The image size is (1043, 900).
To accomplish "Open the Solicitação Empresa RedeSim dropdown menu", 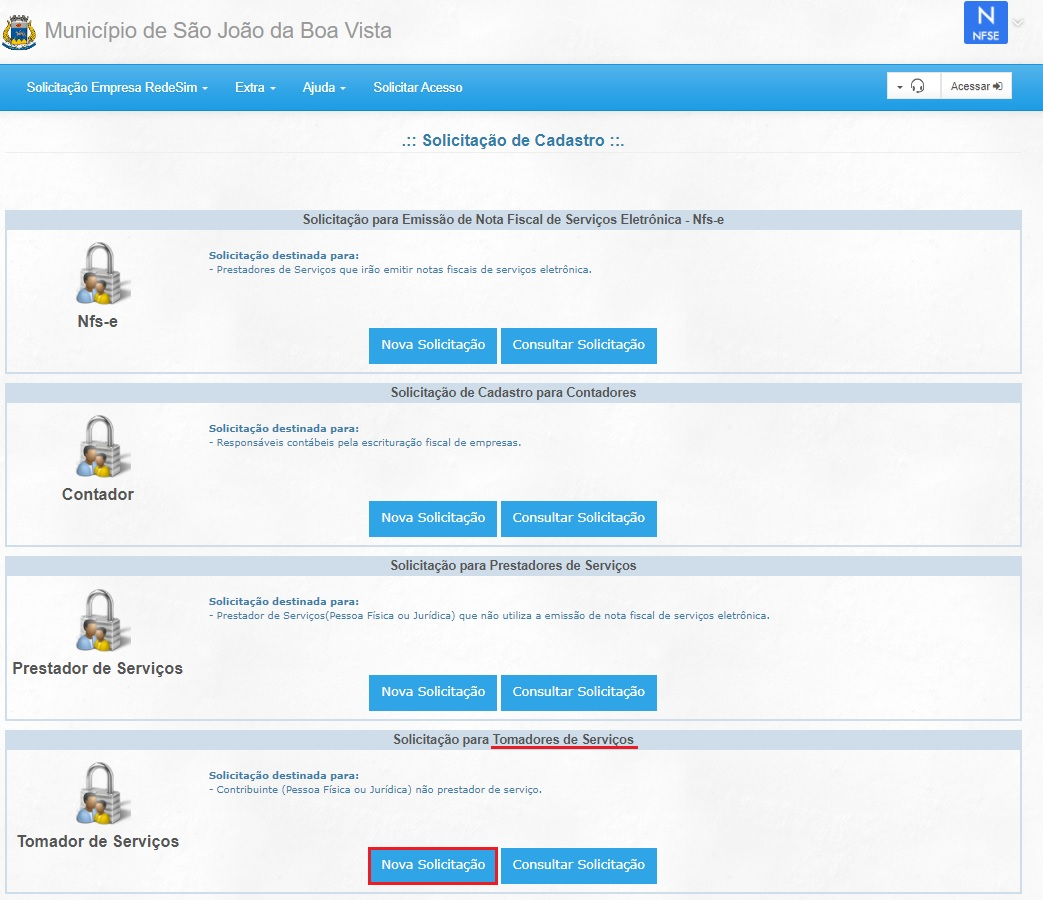I will point(117,88).
